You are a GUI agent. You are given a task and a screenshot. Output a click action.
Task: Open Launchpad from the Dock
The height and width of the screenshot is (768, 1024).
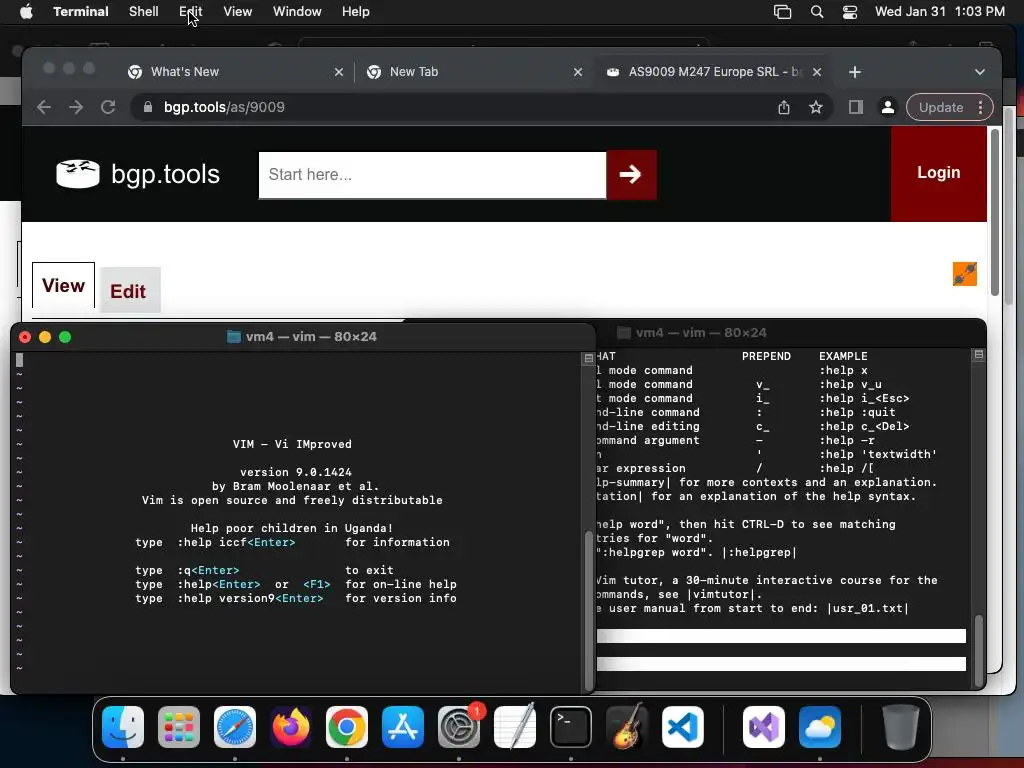click(179, 727)
